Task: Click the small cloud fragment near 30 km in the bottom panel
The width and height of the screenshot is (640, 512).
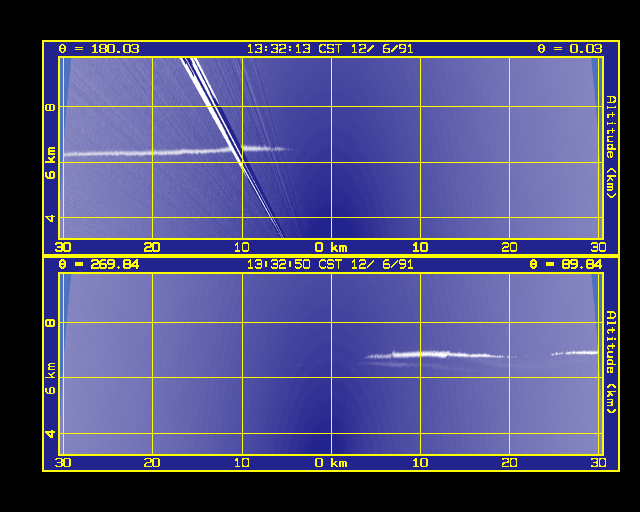Action: [x=575, y=353]
